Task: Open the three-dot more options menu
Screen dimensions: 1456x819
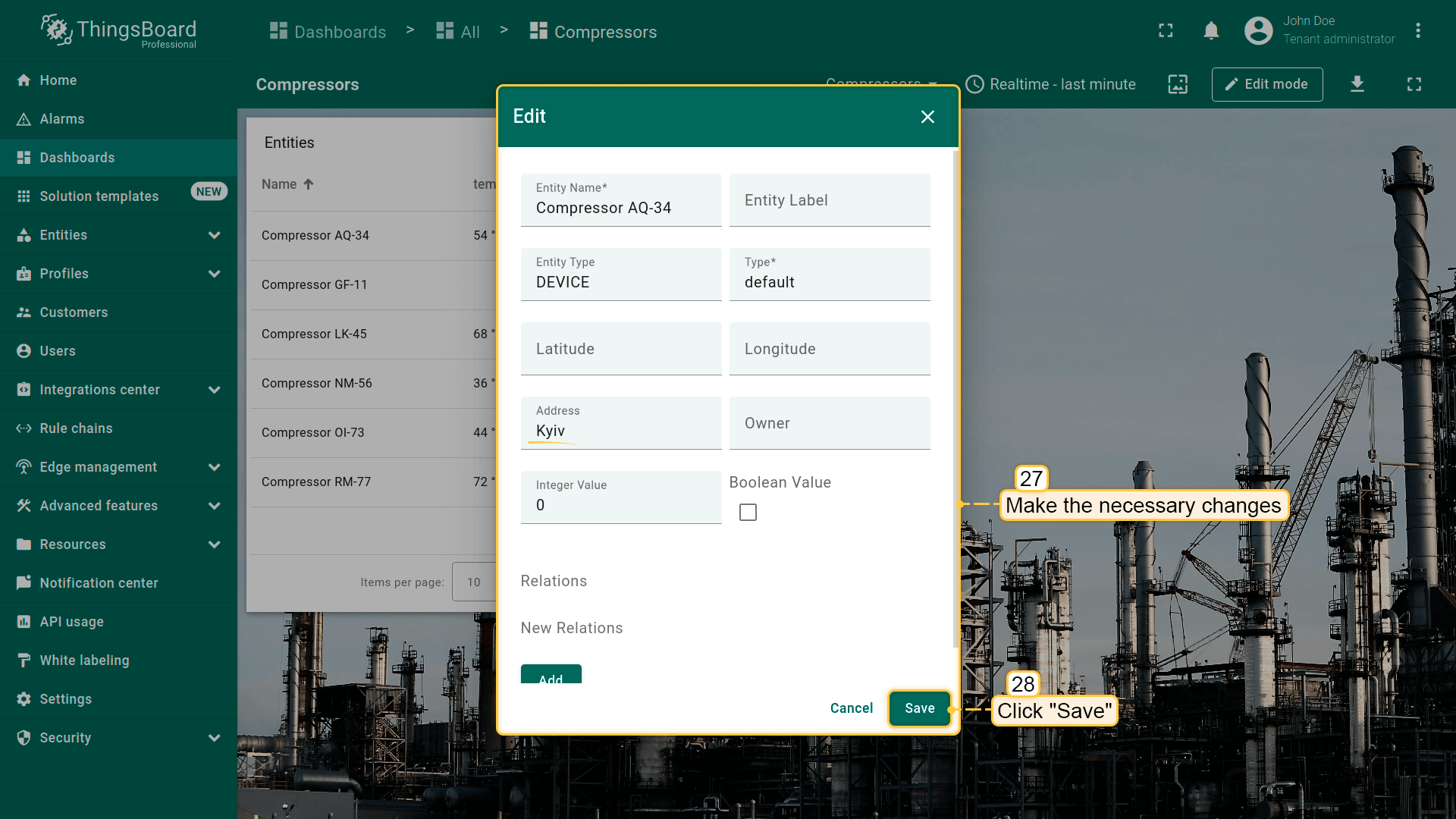Action: click(x=1417, y=31)
